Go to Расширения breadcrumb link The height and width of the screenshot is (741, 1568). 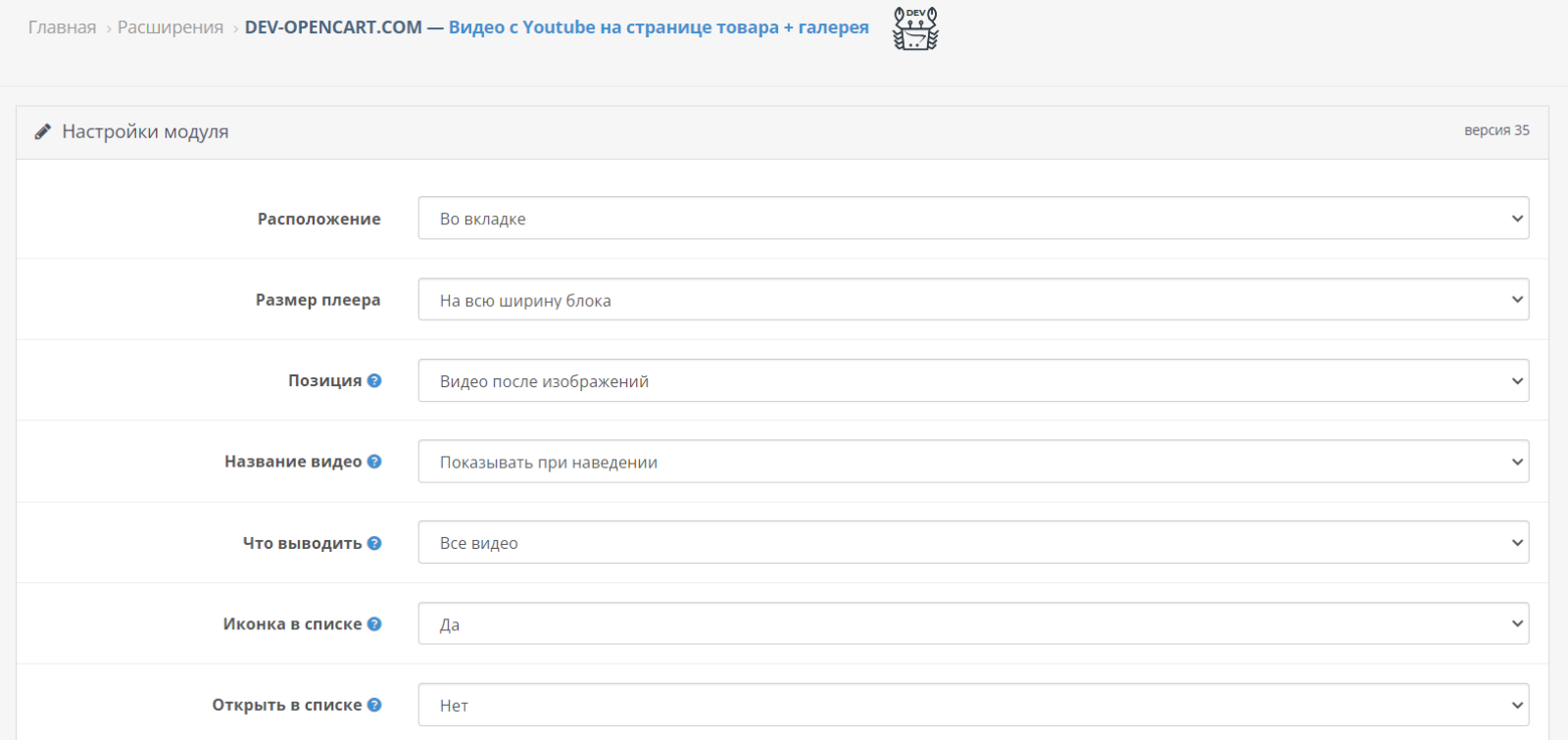pyautogui.click(x=171, y=27)
